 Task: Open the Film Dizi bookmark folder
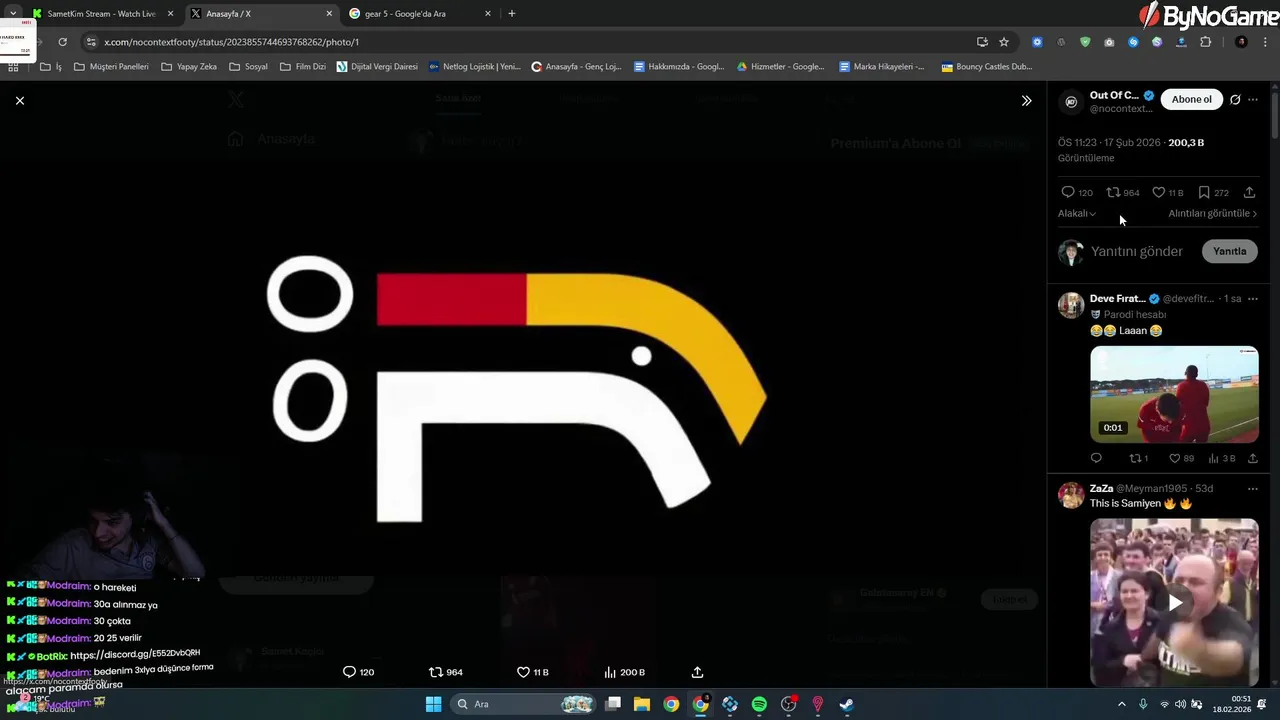(x=303, y=67)
